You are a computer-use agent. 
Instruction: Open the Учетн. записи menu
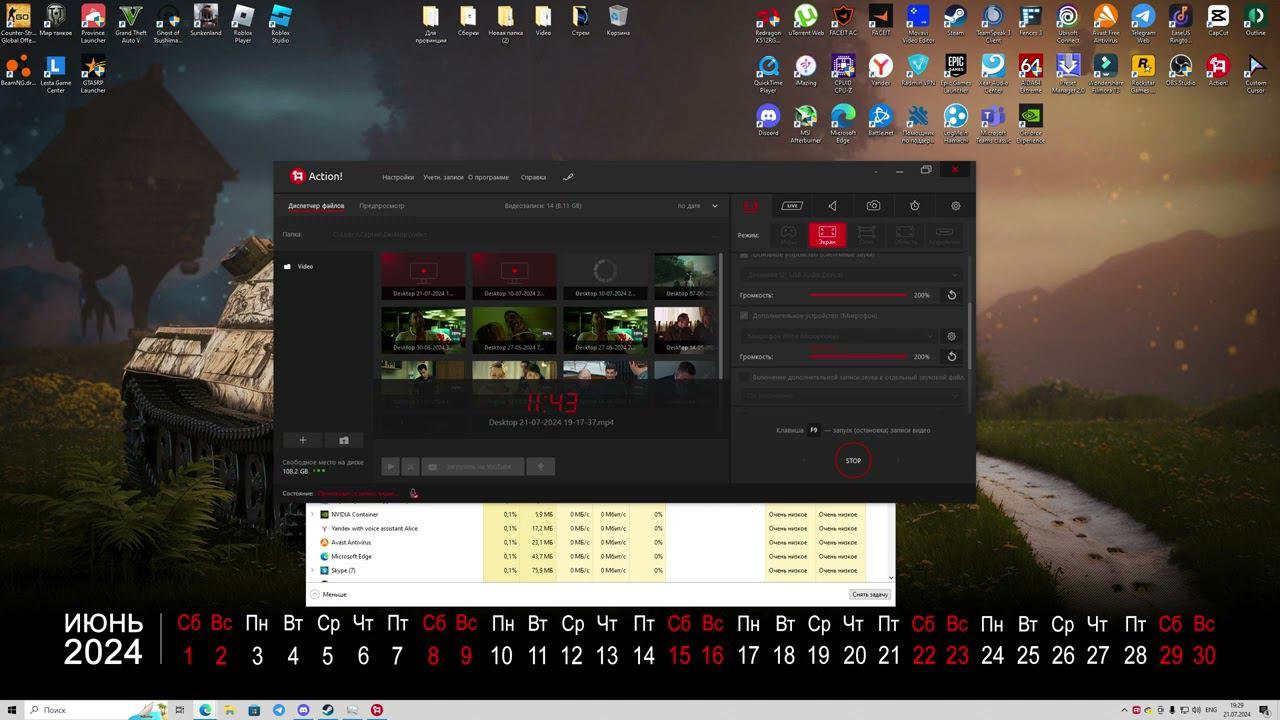[x=443, y=177]
